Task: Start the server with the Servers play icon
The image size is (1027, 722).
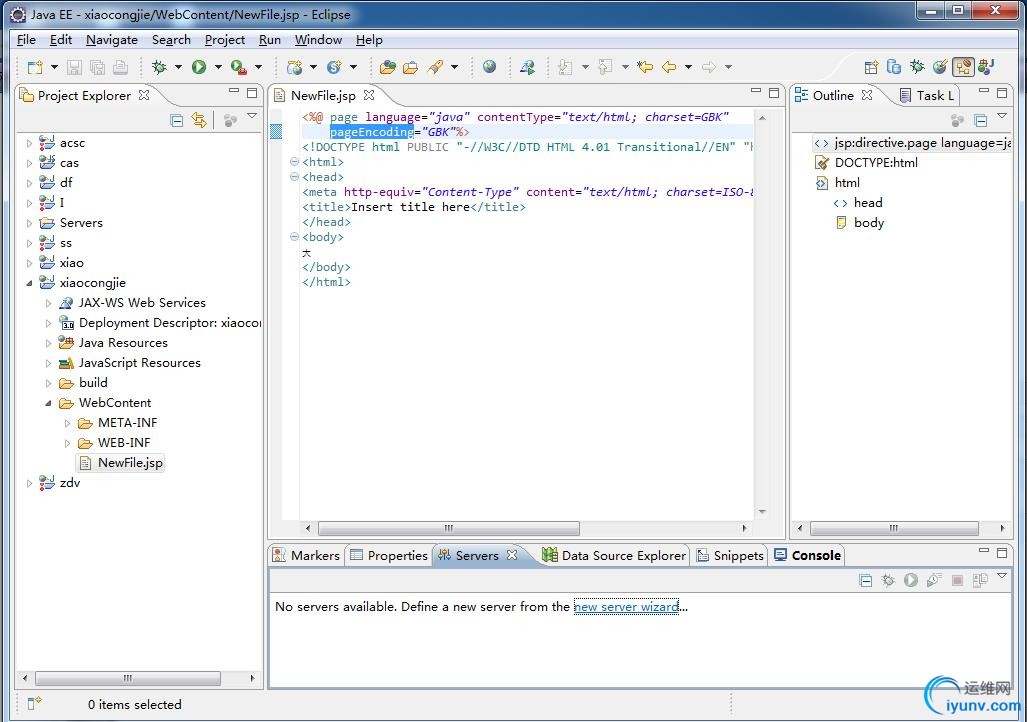Action: point(911,580)
